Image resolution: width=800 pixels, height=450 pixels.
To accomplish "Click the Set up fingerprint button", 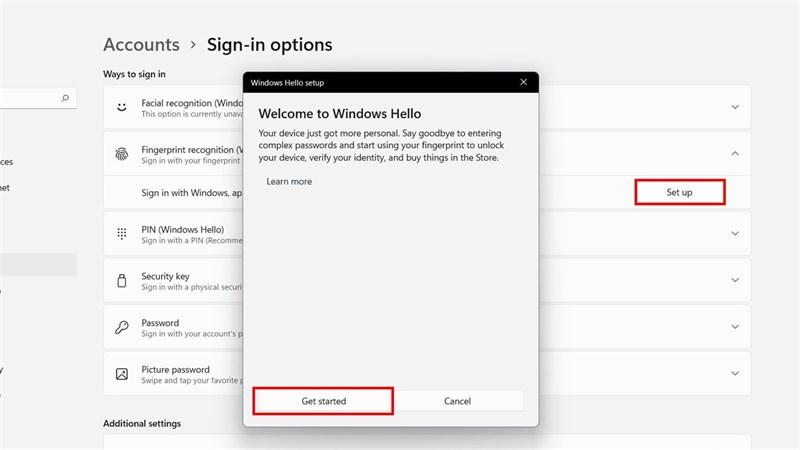I will coord(679,192).
